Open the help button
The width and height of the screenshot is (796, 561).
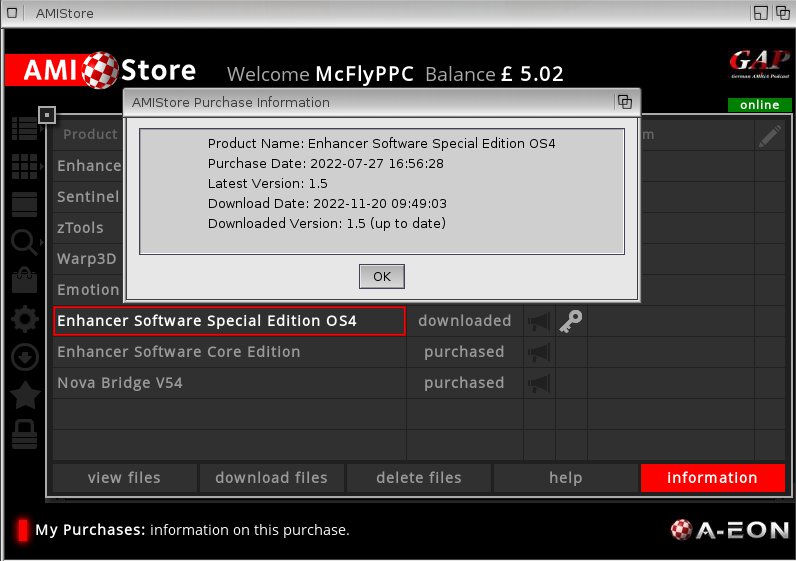pos(566,478)
